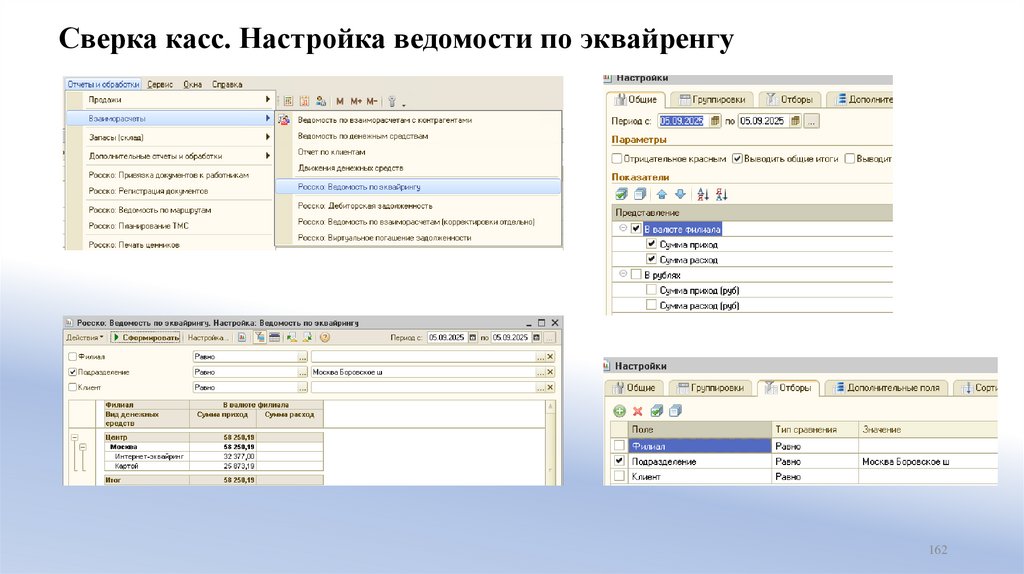Click filter funnel icon in report toolbar

coord(260,338)
